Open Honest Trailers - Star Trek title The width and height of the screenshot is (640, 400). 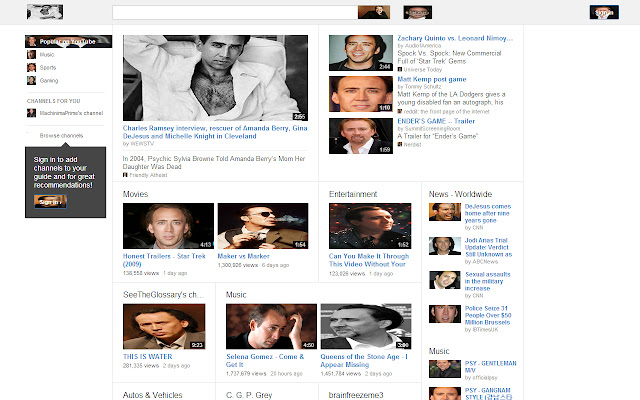[x=164, y=260]
